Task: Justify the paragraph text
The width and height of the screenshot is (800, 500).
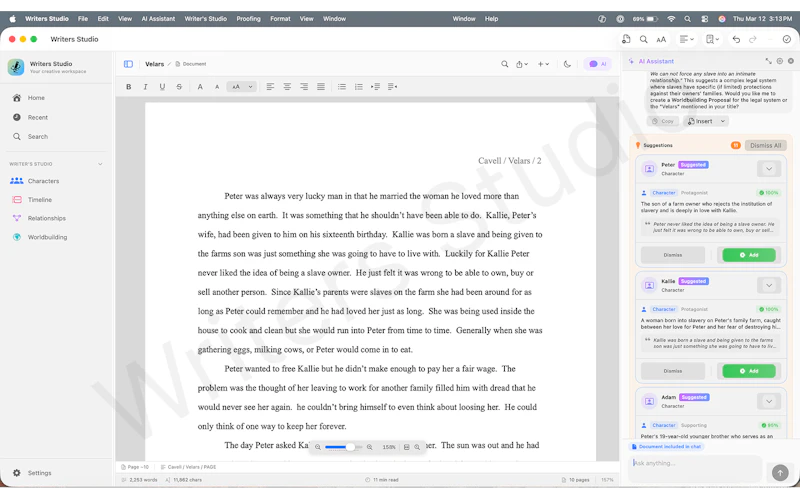Action: [x=321, y=87]
